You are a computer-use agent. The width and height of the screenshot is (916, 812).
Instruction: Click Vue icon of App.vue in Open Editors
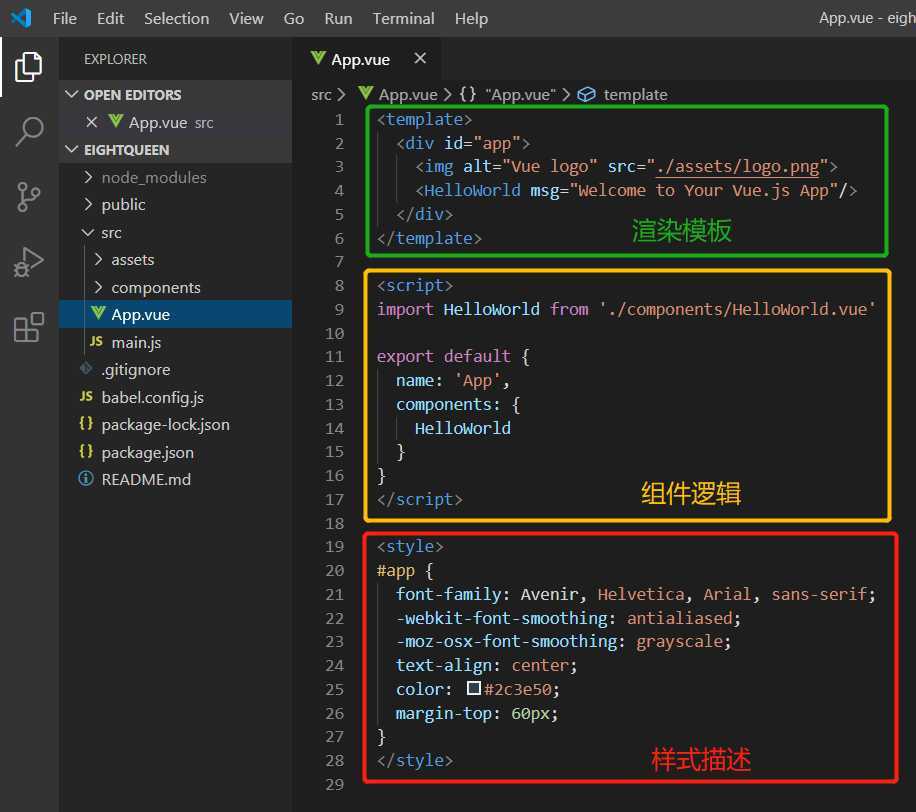116,121
